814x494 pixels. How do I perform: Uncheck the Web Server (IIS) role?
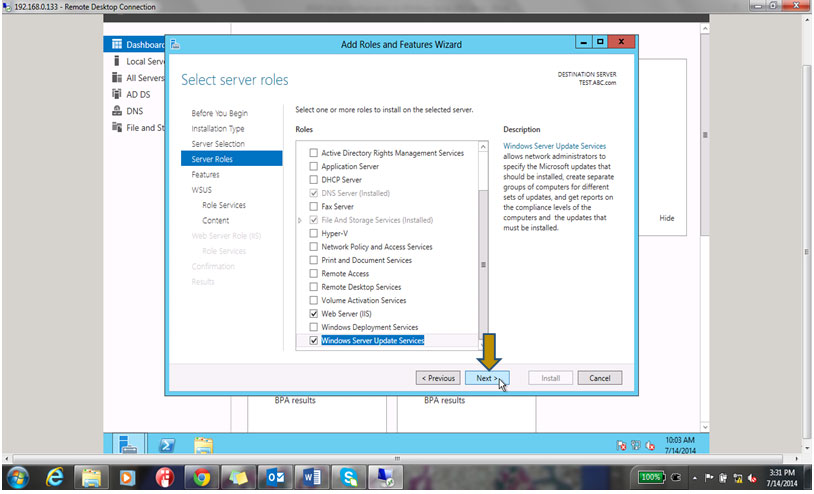[x=314, y=314]
